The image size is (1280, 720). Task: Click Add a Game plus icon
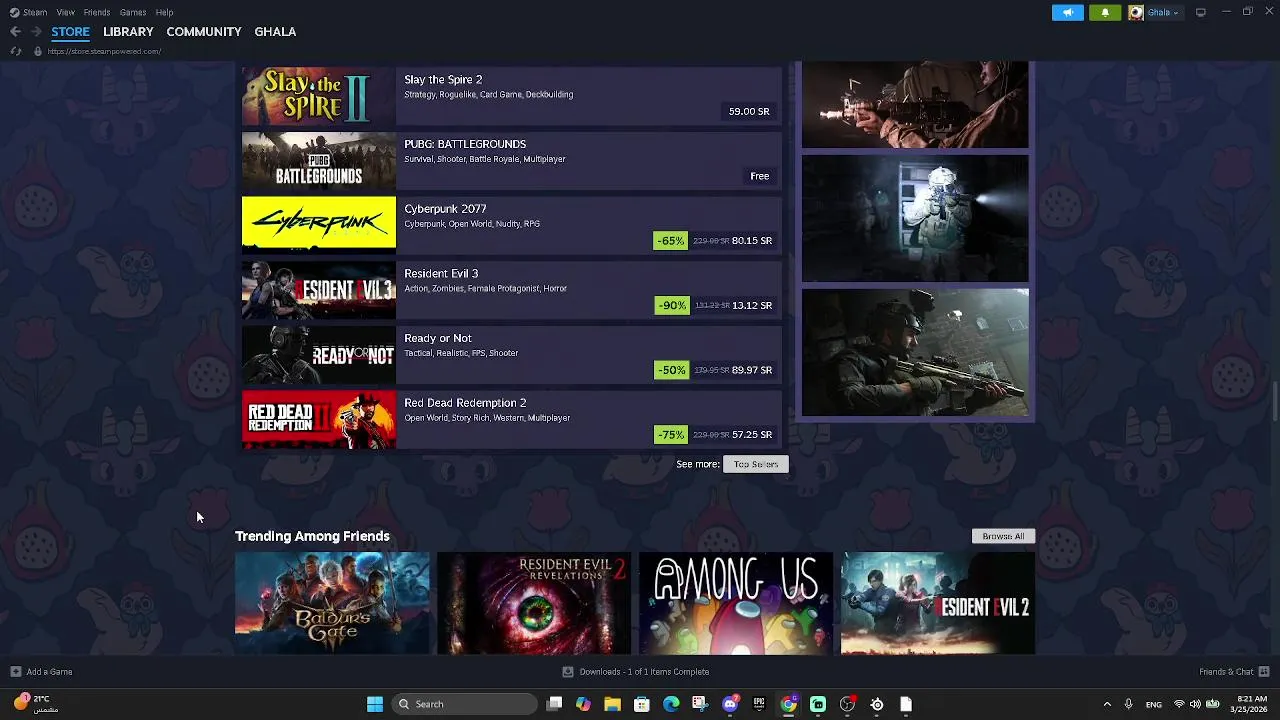(x=15, y=672)
